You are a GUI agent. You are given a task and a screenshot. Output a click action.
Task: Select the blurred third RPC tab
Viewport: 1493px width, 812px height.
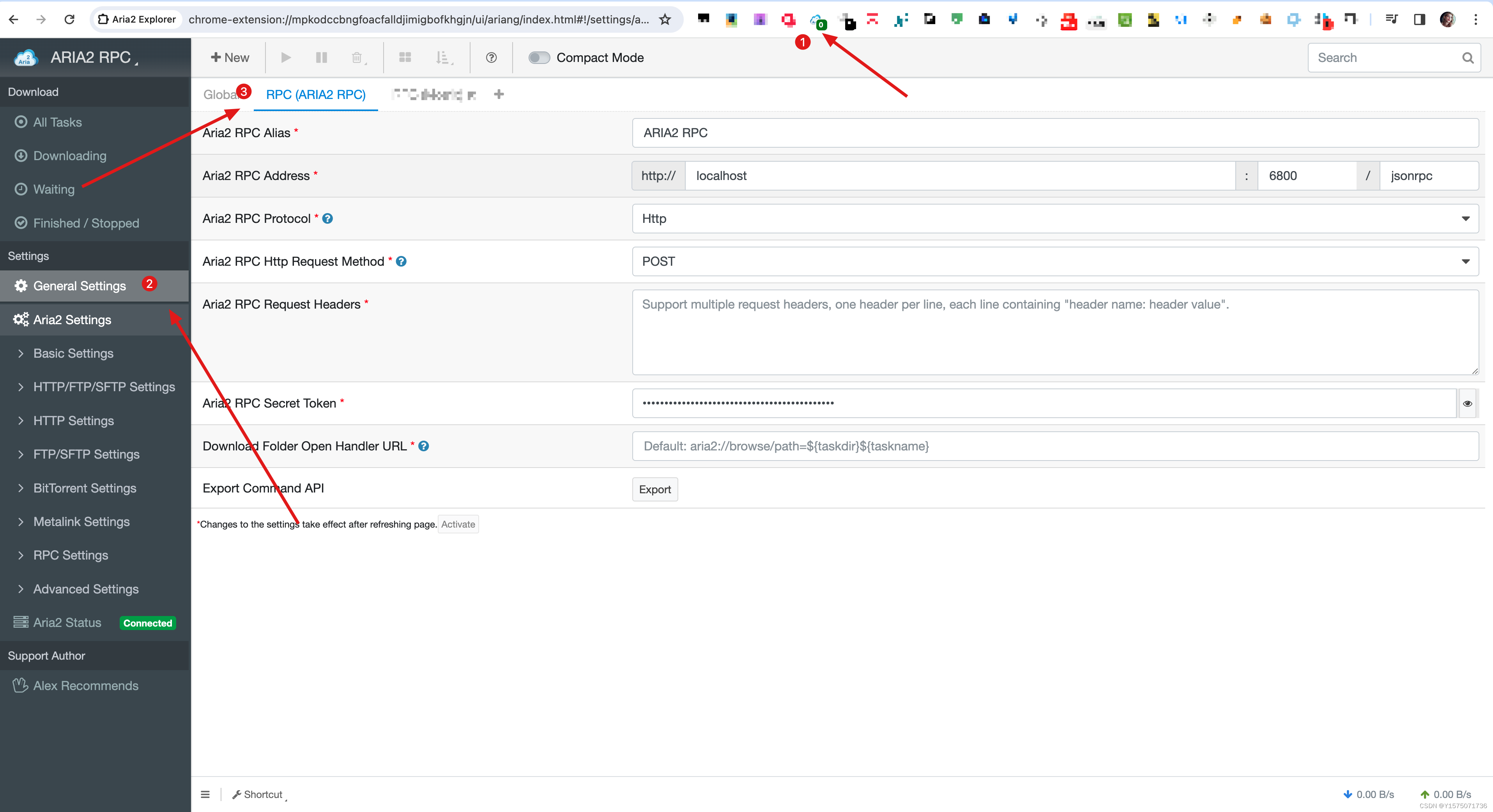click(x=434, y=94)
